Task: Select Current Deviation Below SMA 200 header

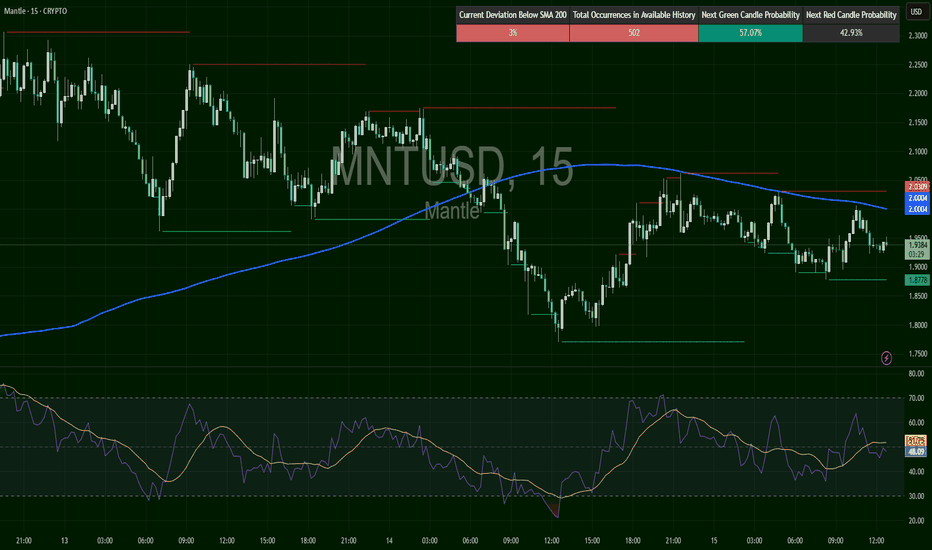Action: click(512, 15)
